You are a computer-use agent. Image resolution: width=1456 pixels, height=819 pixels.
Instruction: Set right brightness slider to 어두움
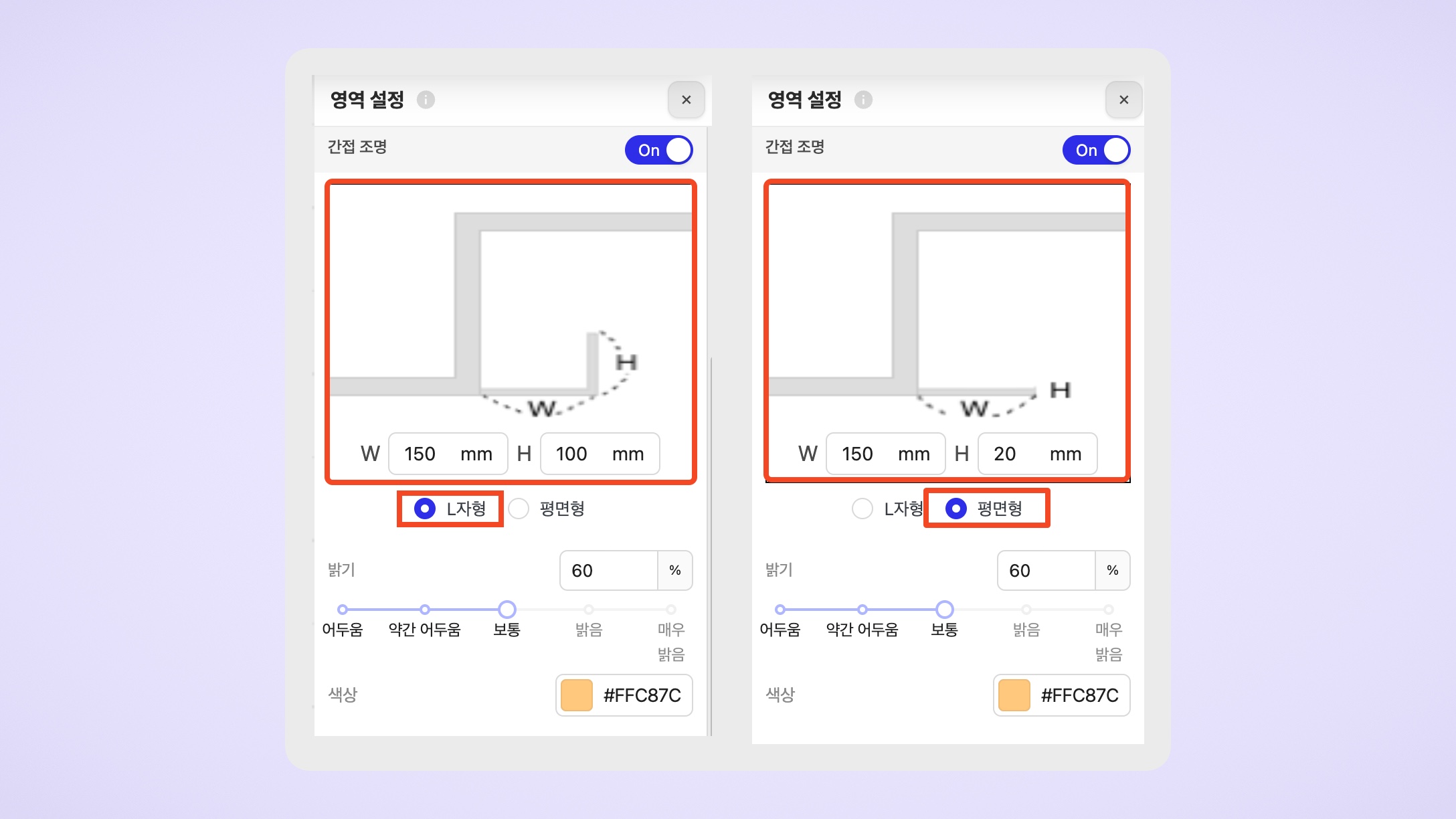point(780,610)
